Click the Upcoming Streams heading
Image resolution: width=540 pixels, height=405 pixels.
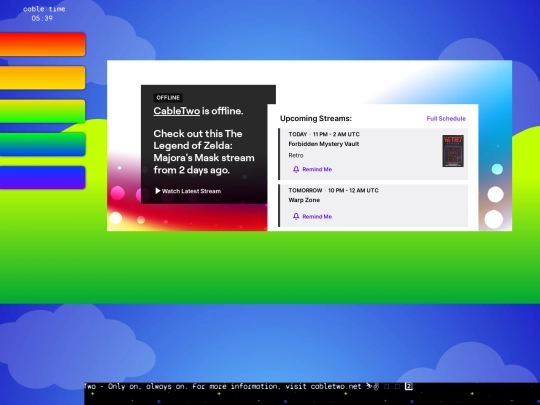click(316, 118)
